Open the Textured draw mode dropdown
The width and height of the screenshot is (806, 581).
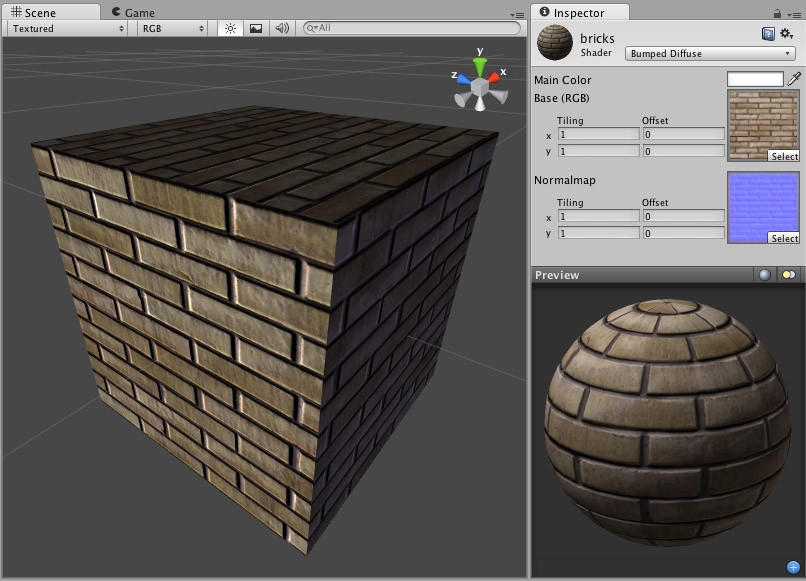point(65,29)
